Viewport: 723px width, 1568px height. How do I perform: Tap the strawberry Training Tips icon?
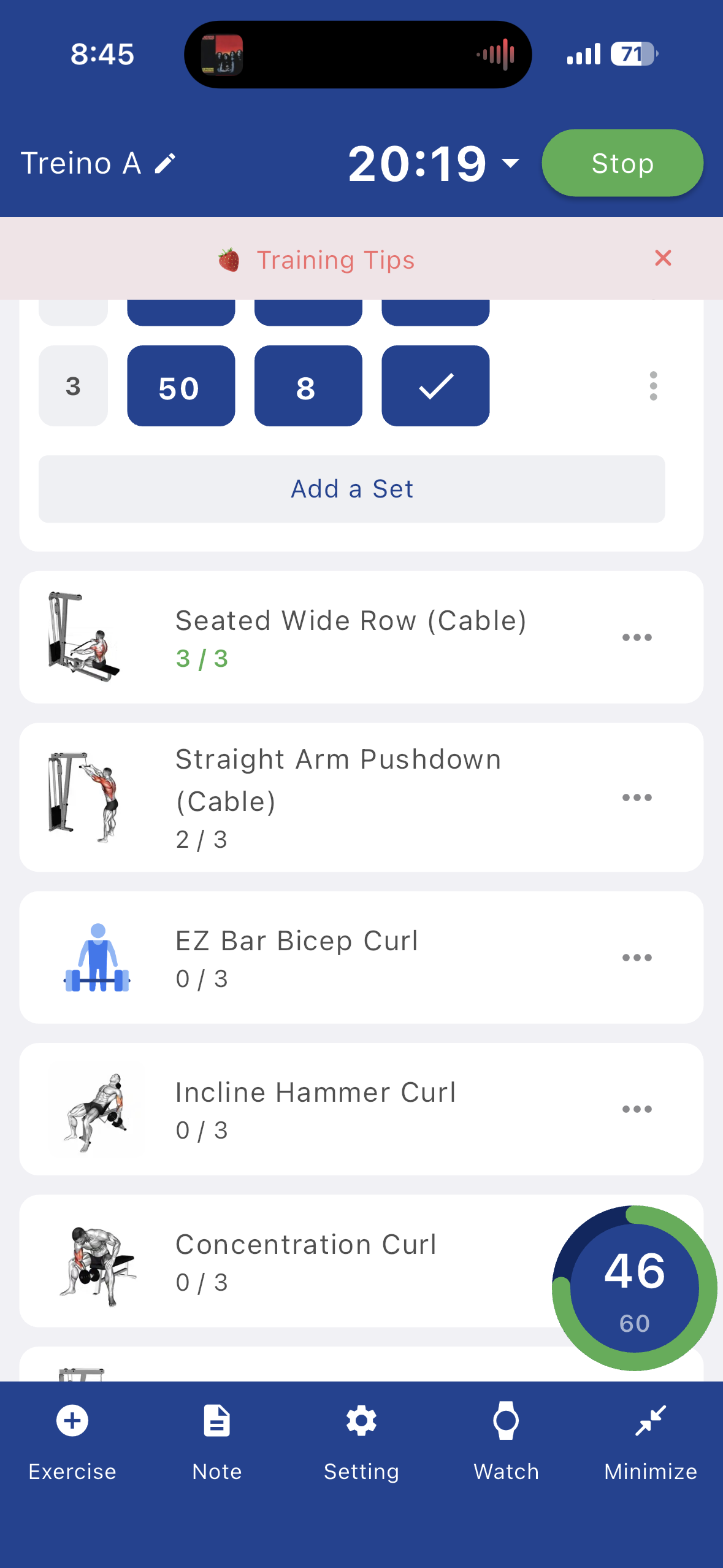pos(229,260)
